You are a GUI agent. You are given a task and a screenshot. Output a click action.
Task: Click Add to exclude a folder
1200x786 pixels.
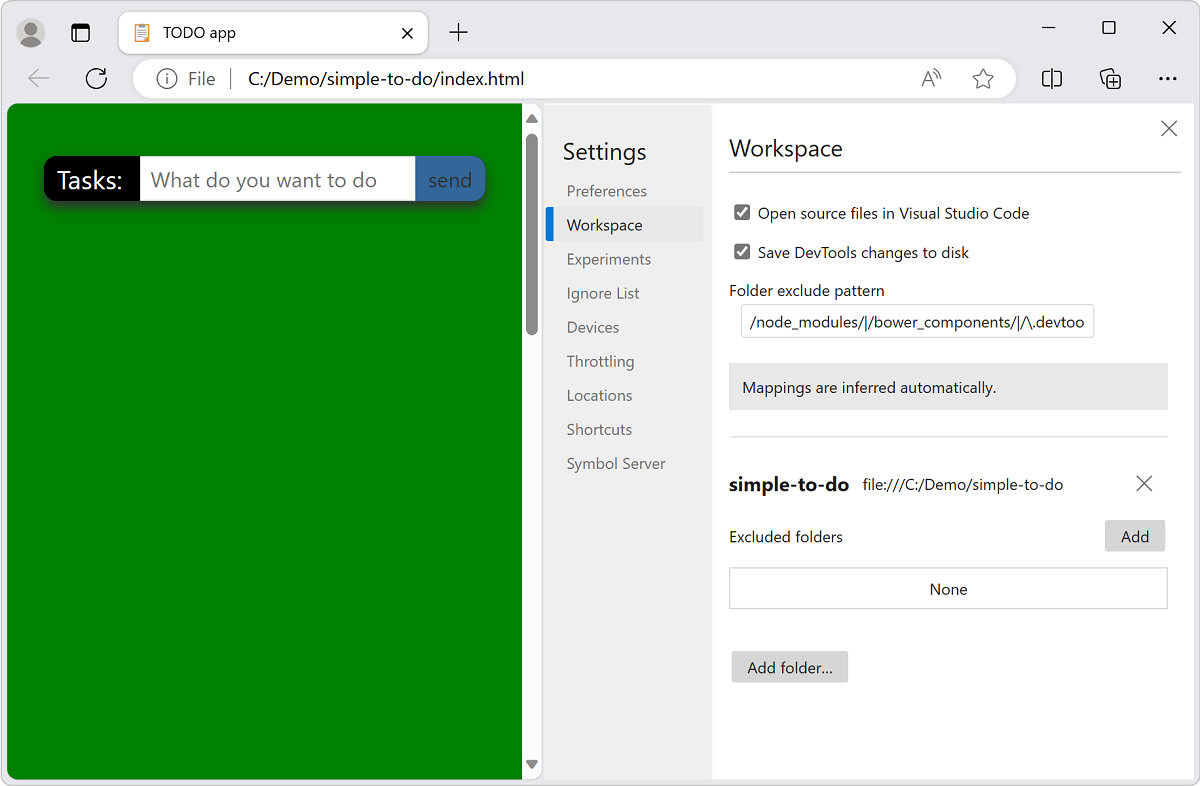(1134, 536)
